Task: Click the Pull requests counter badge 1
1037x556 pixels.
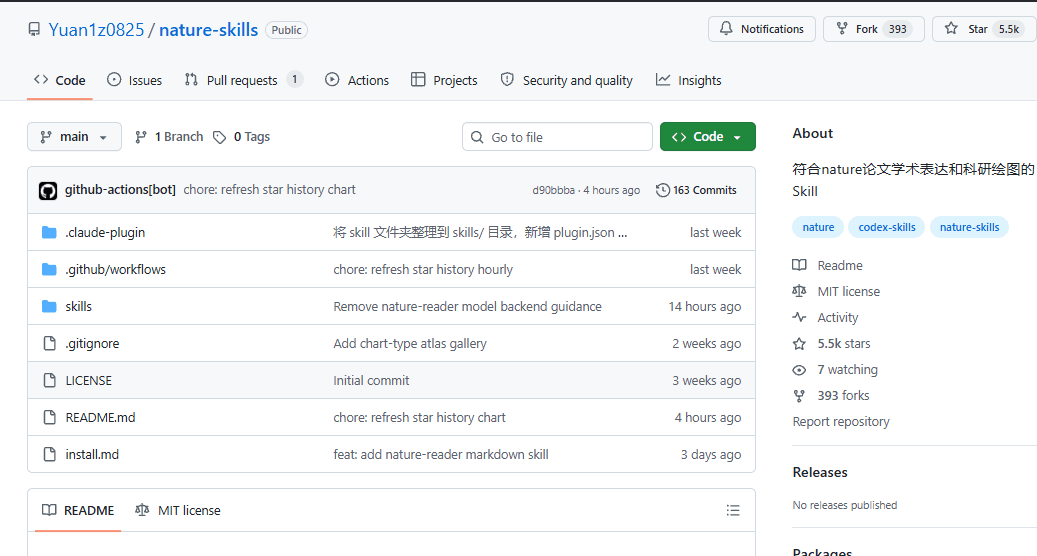Action: tap(295, 79)
